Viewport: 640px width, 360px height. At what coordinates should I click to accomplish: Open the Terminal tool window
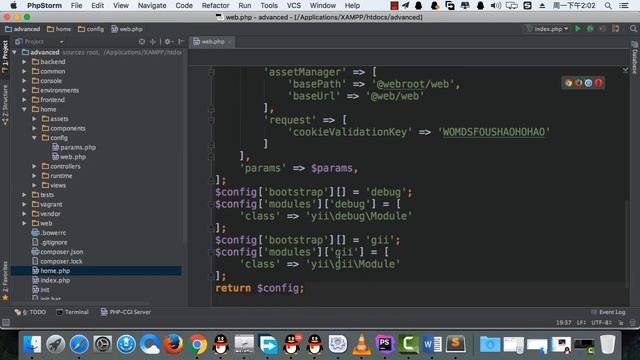(x=72, y=312)
